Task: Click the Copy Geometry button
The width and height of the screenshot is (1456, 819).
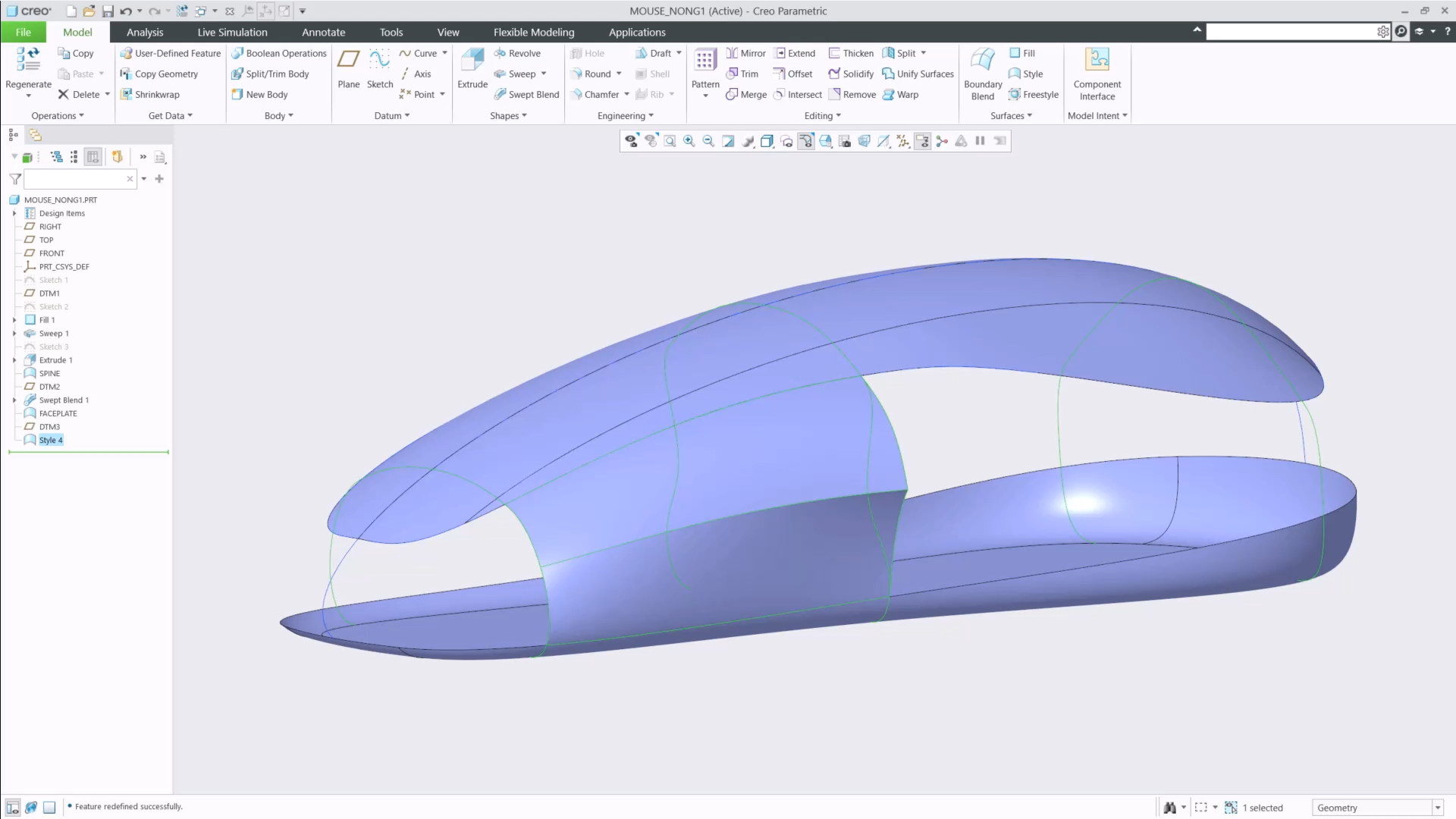Action: click(159, 74)
